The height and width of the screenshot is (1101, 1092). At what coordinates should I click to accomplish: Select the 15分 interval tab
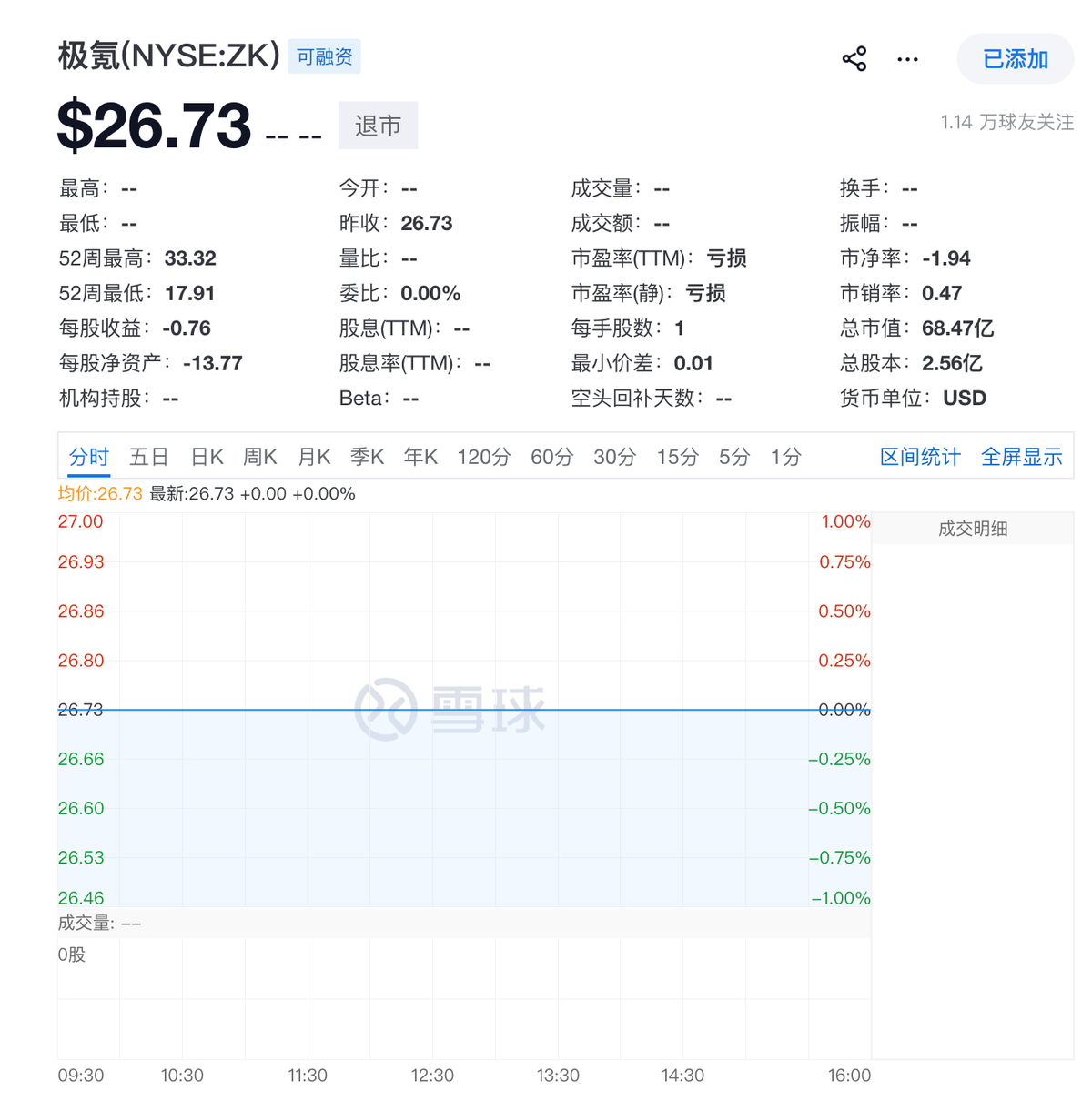click(676, 458)
